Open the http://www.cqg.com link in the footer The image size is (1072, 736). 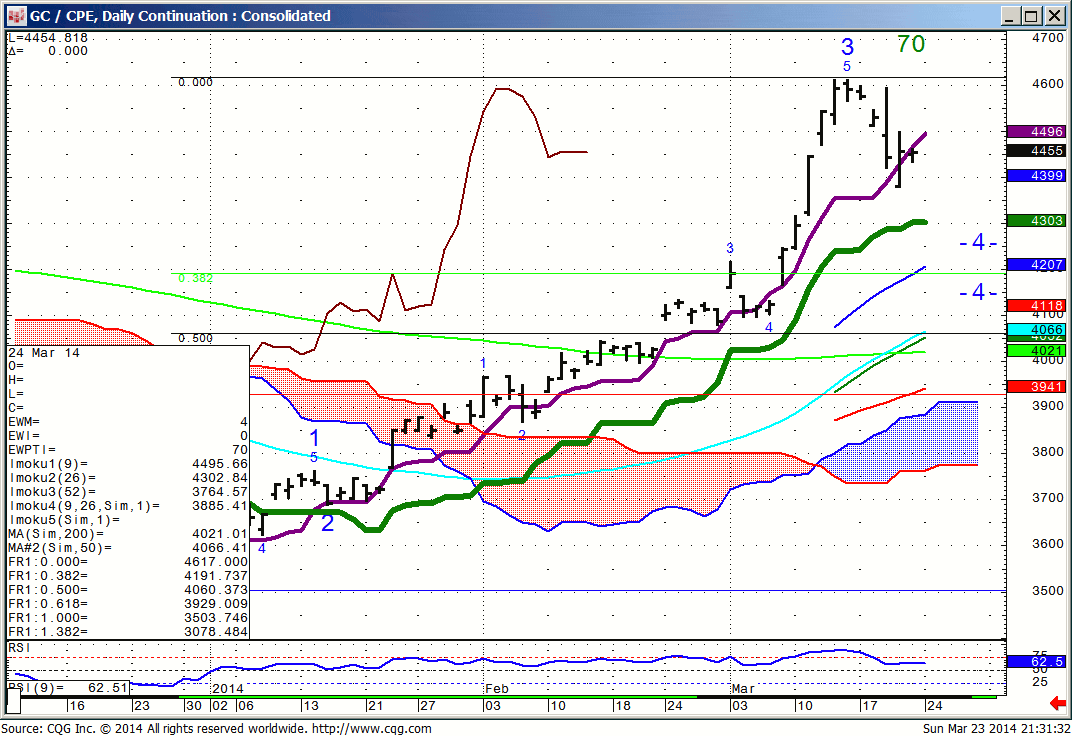(x=372, y=728)
